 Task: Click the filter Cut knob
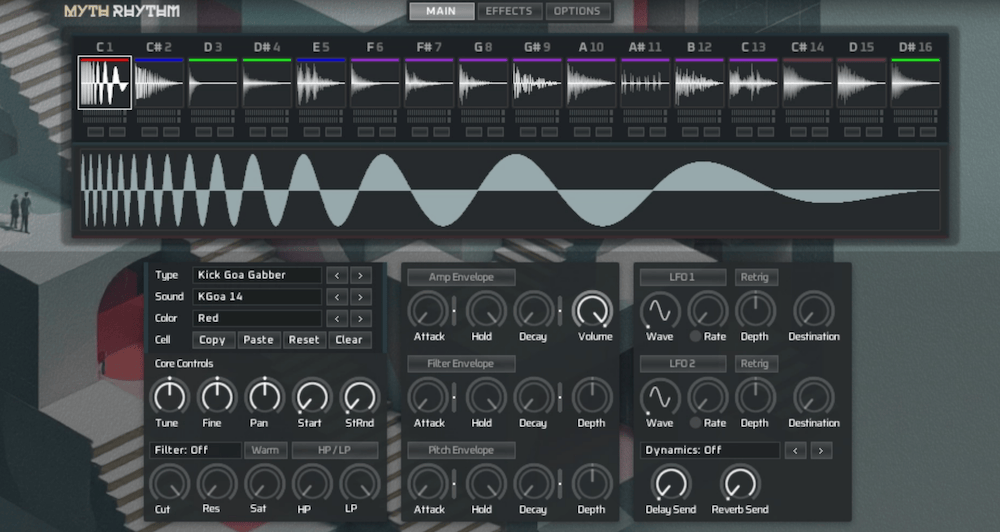169,483
